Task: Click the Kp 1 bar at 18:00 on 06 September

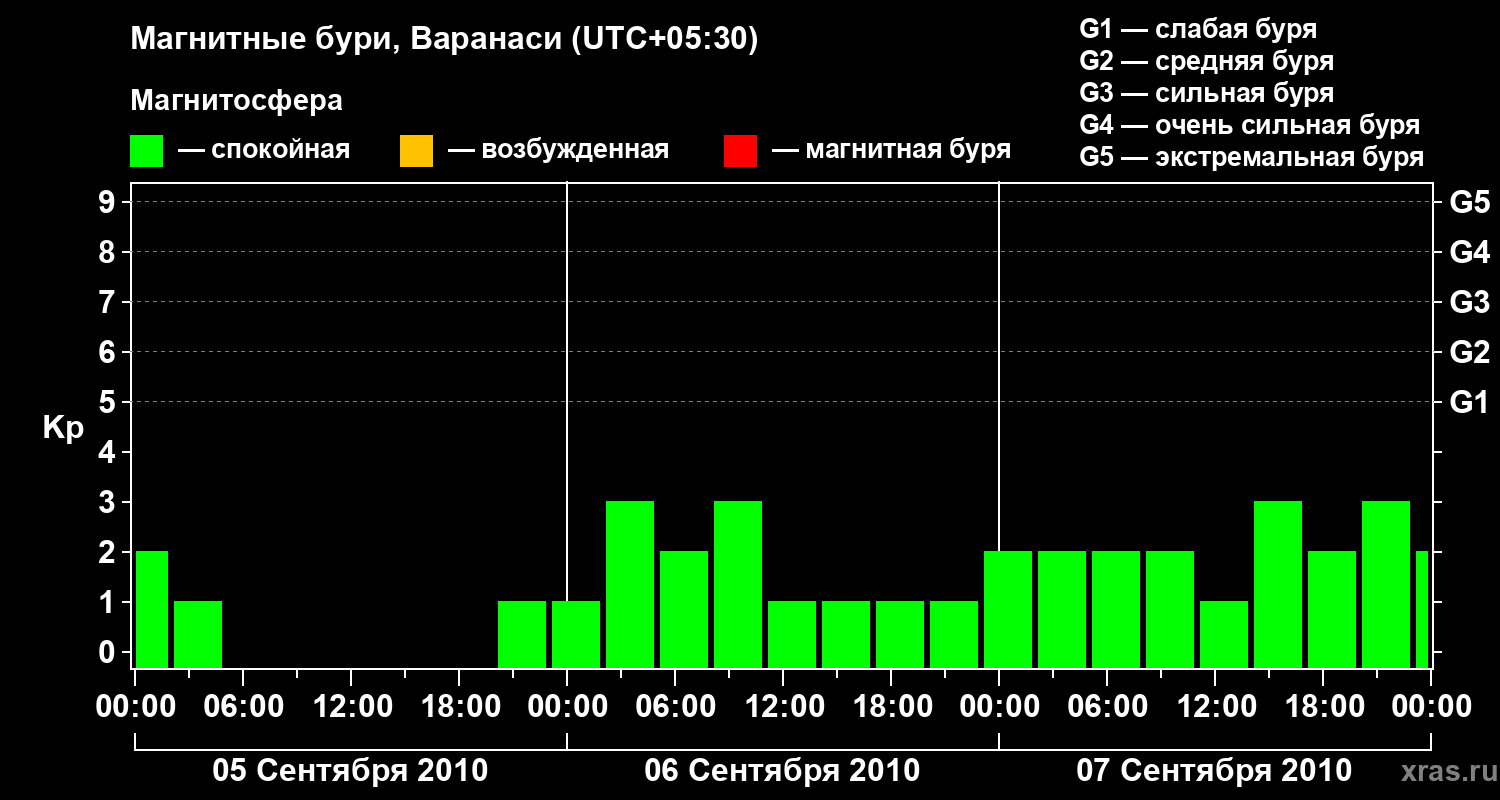Action: tap(900, 635)
